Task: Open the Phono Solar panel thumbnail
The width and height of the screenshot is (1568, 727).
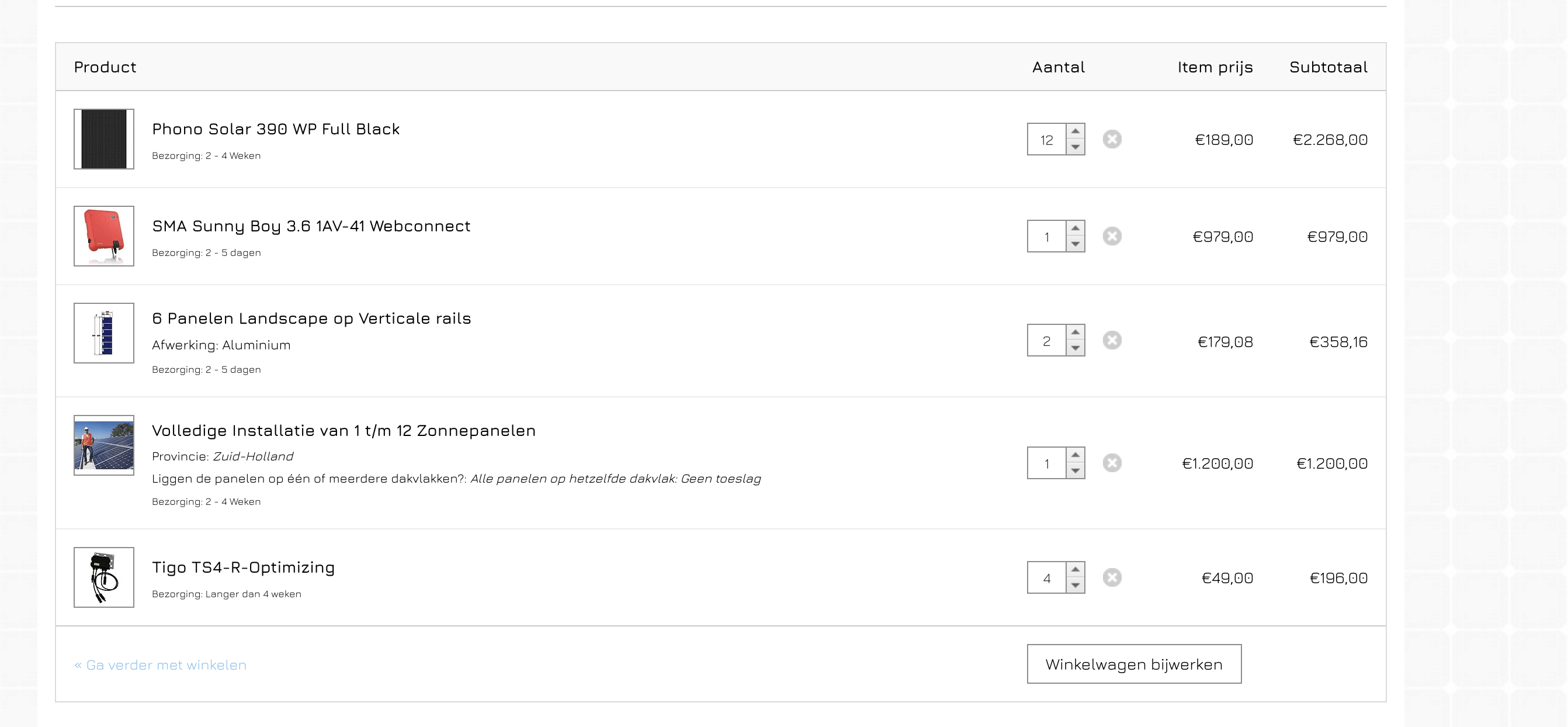Action: click(x=104, y=140)
